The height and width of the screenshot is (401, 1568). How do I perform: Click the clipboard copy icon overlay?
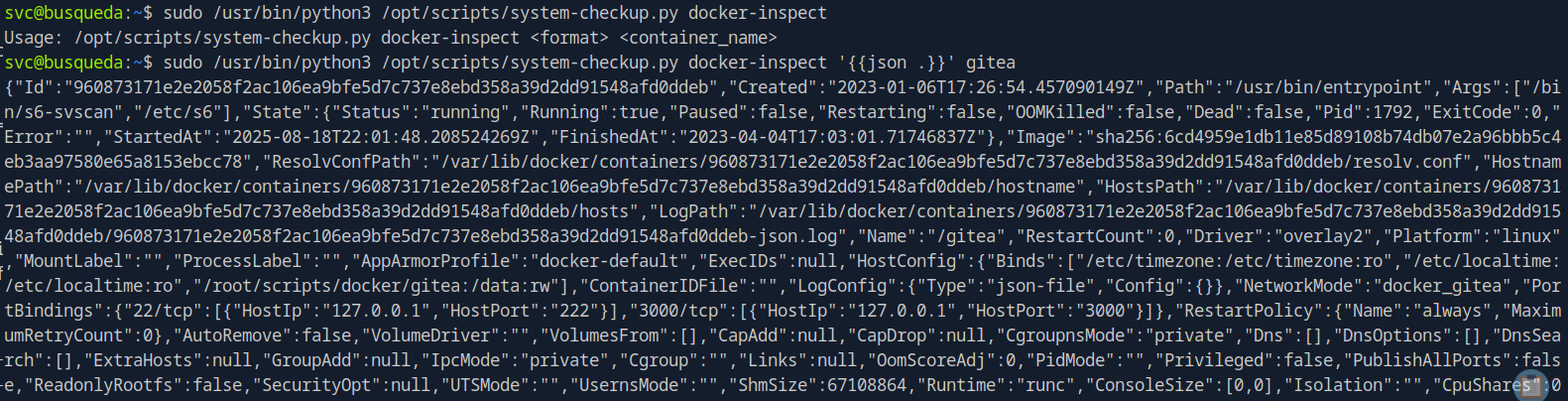tap(1531, 385)
